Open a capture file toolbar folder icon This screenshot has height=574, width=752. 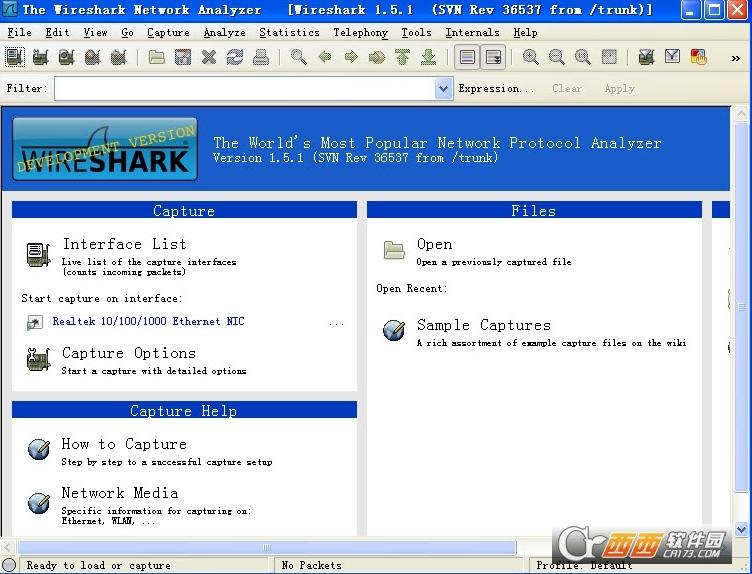point(156,57)
